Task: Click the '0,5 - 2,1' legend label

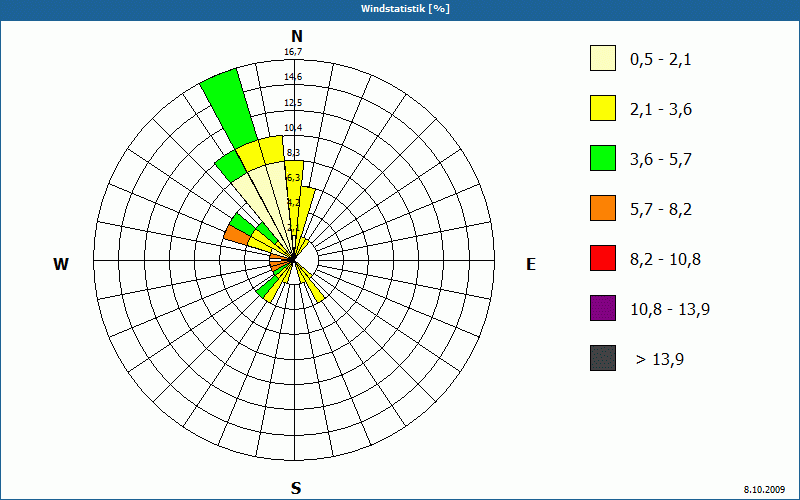Action: point(661,60)
